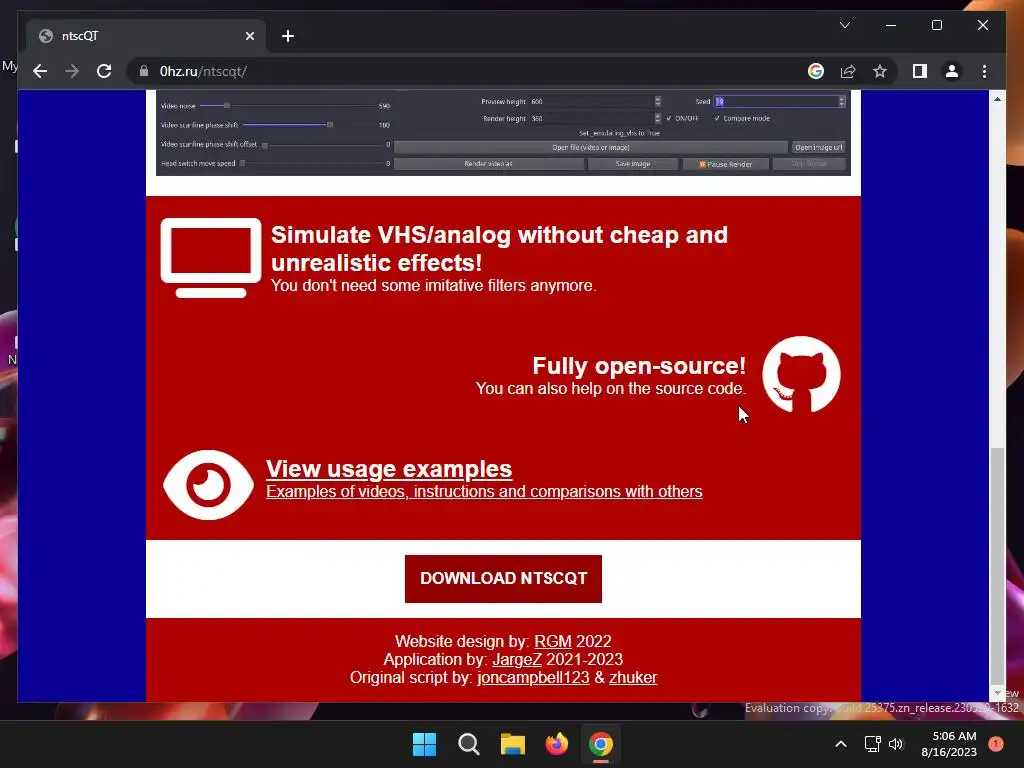Open the View usage examples link
This screenshot has height=768, width=1024.
pyautogui.click(x=389, y=469)
